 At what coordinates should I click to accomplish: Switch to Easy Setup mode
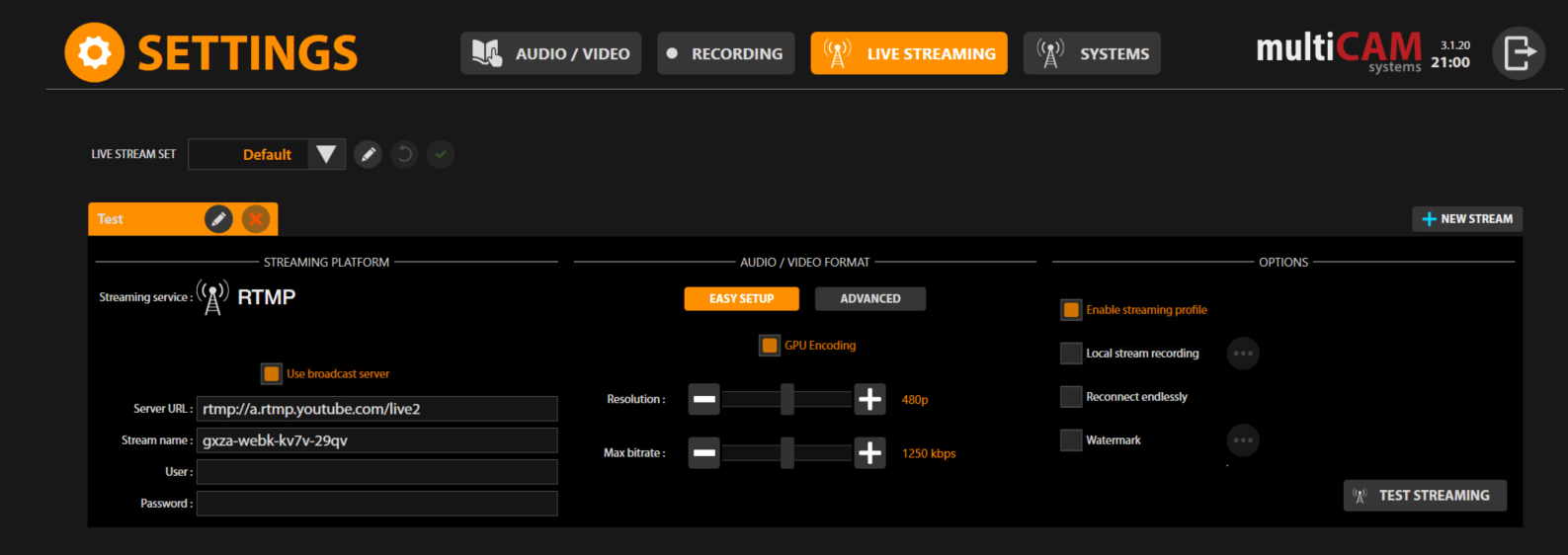(x=742, y=298)
